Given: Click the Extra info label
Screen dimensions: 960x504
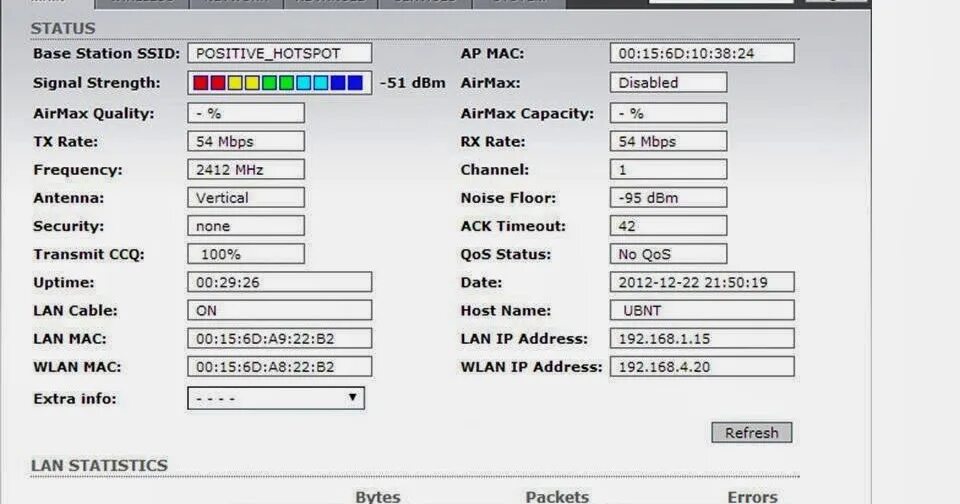Looking at the screenshot, I should [75, 399].
